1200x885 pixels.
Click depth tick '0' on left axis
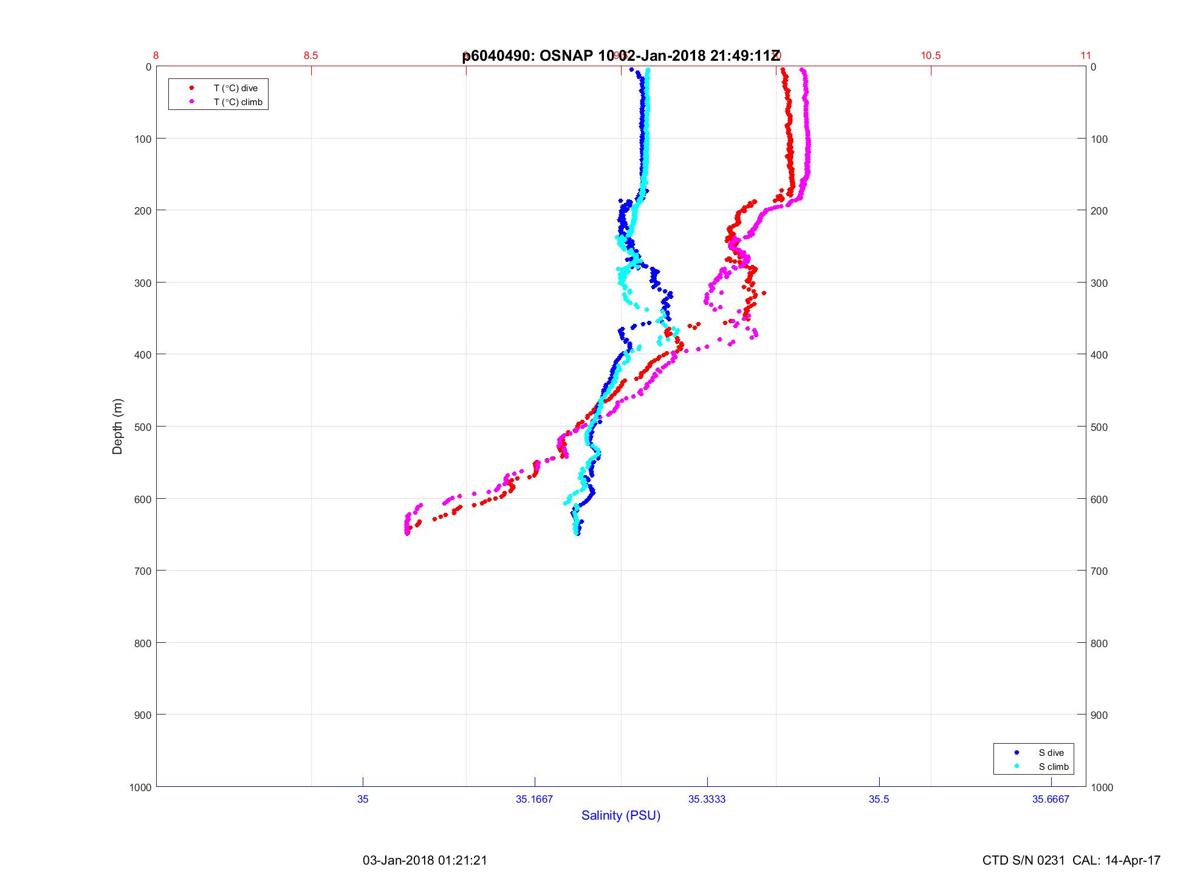pyautogui.click(x=148, y=67)
